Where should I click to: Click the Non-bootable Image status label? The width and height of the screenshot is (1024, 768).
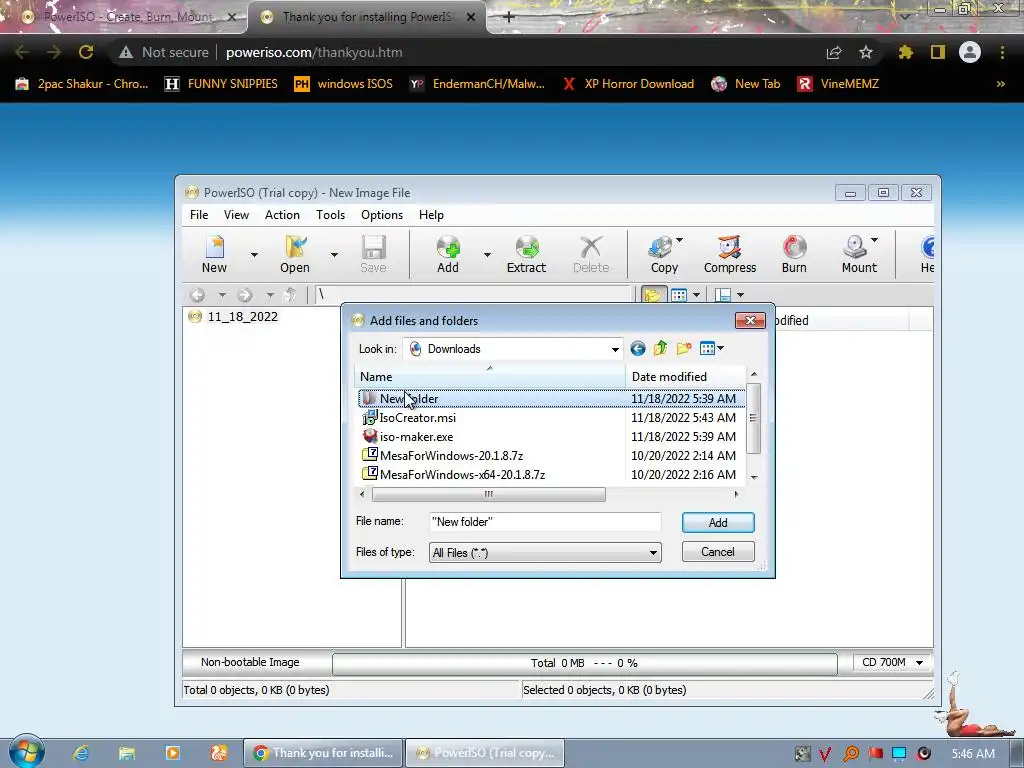250,662
